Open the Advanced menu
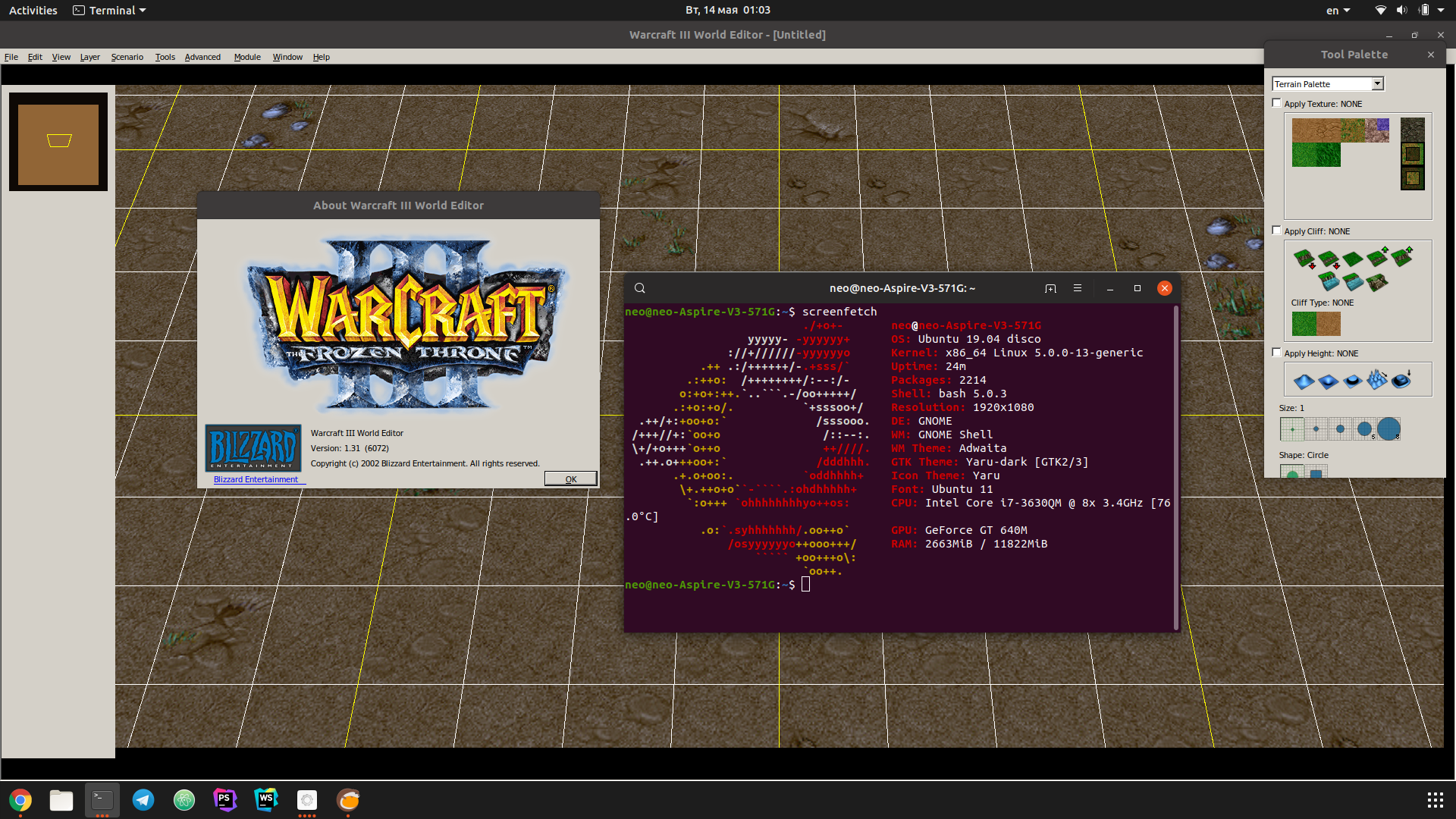 202,57
